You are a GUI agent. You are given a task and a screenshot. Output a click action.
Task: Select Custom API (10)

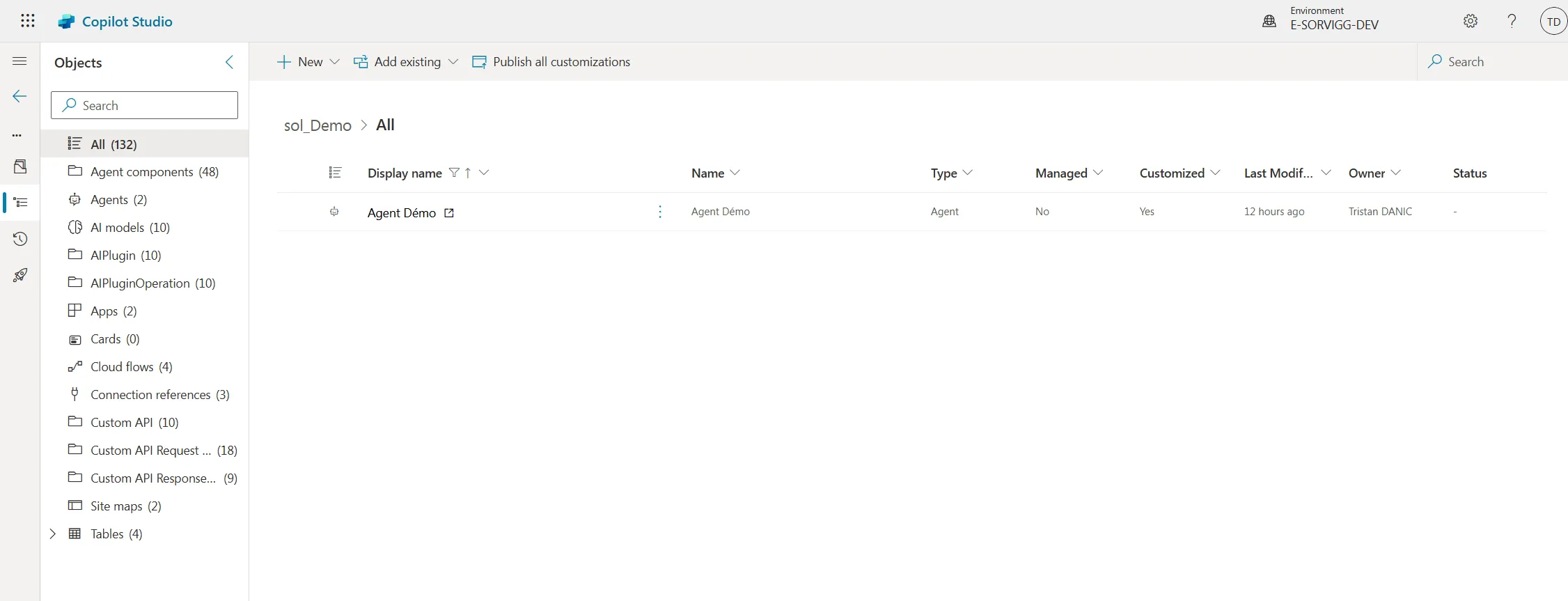tap(145, 423)
